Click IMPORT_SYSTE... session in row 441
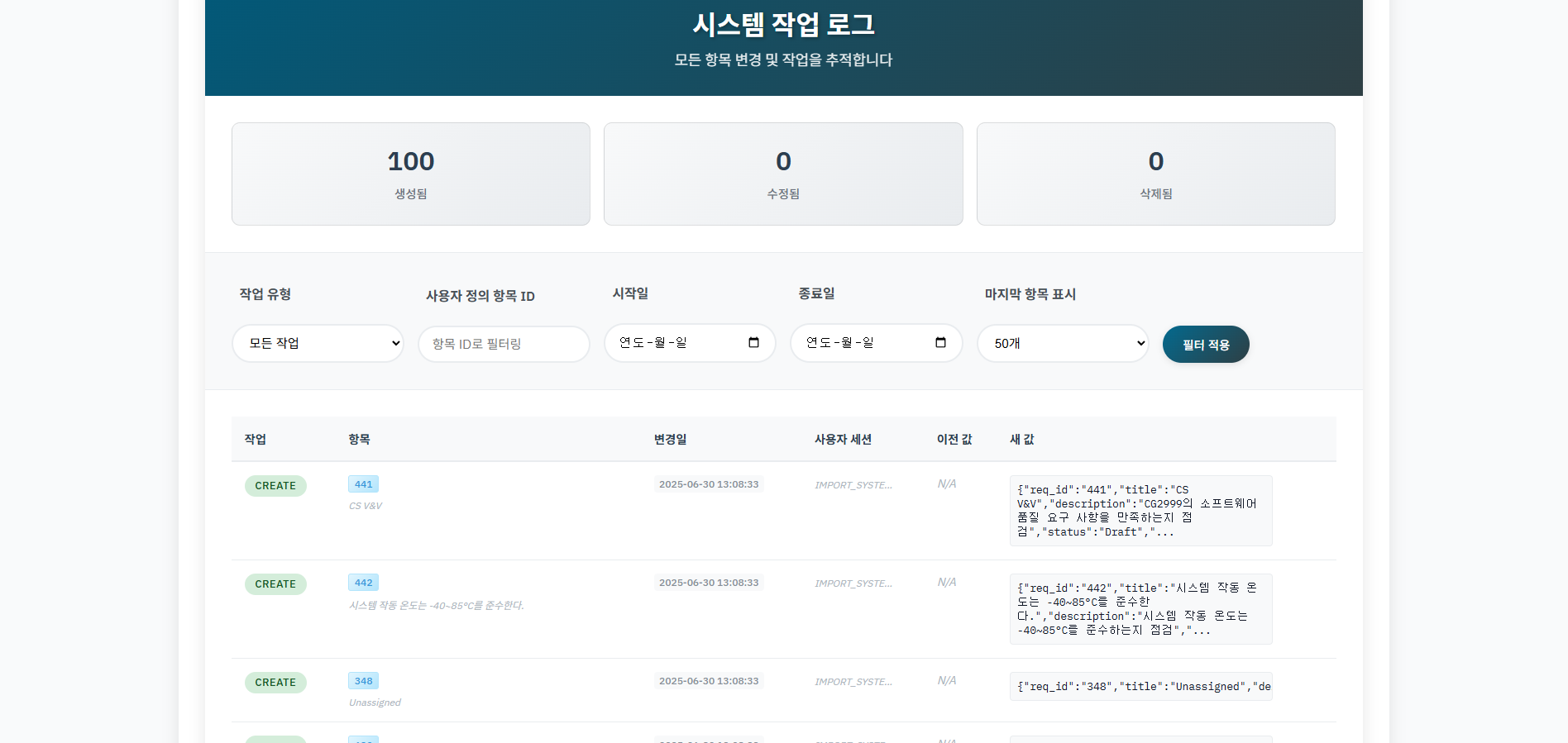Screen dimensions: 1568x743 point(853,485)
